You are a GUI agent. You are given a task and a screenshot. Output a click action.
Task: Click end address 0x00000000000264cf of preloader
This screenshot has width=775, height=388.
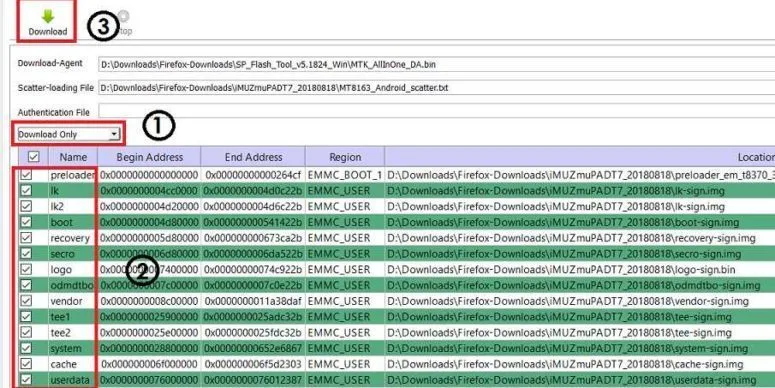[x=253, y=175]
